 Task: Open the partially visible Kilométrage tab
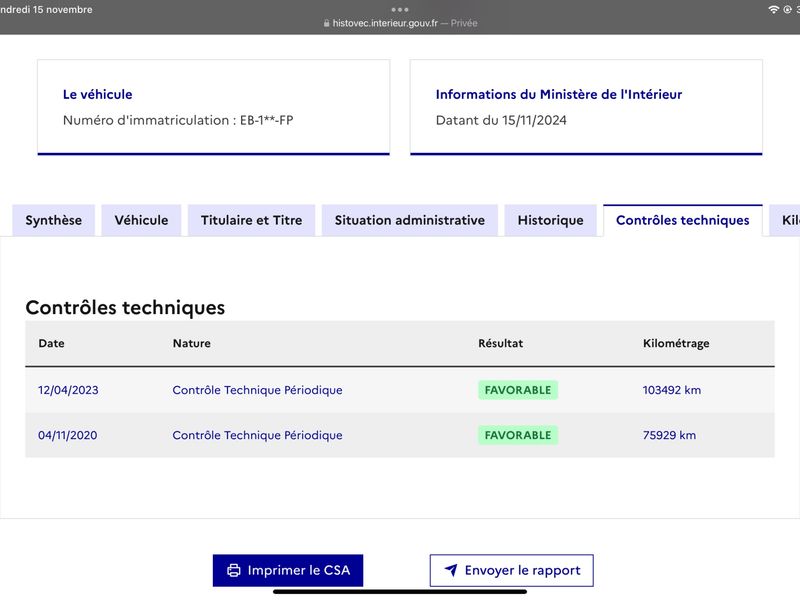(x=785, y=220)
